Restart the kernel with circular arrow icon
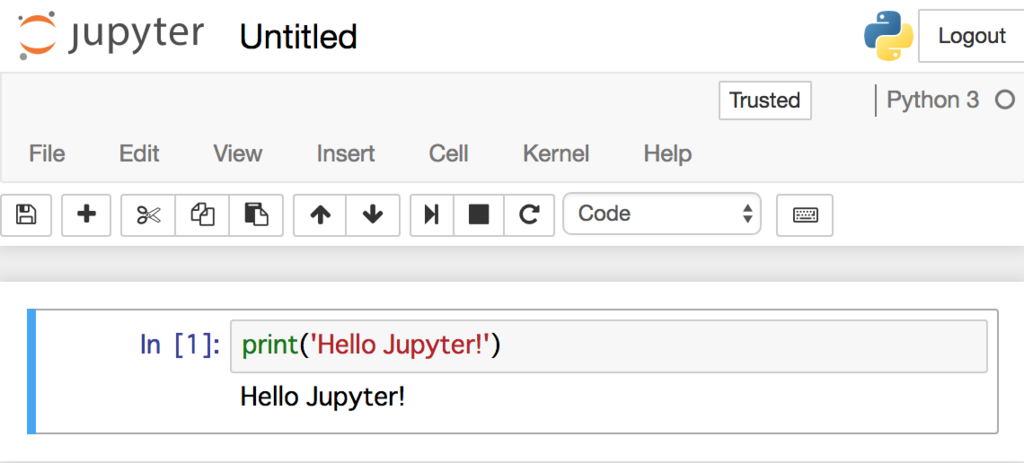Viewport: 1024px width, 463px height. point(529,214)
